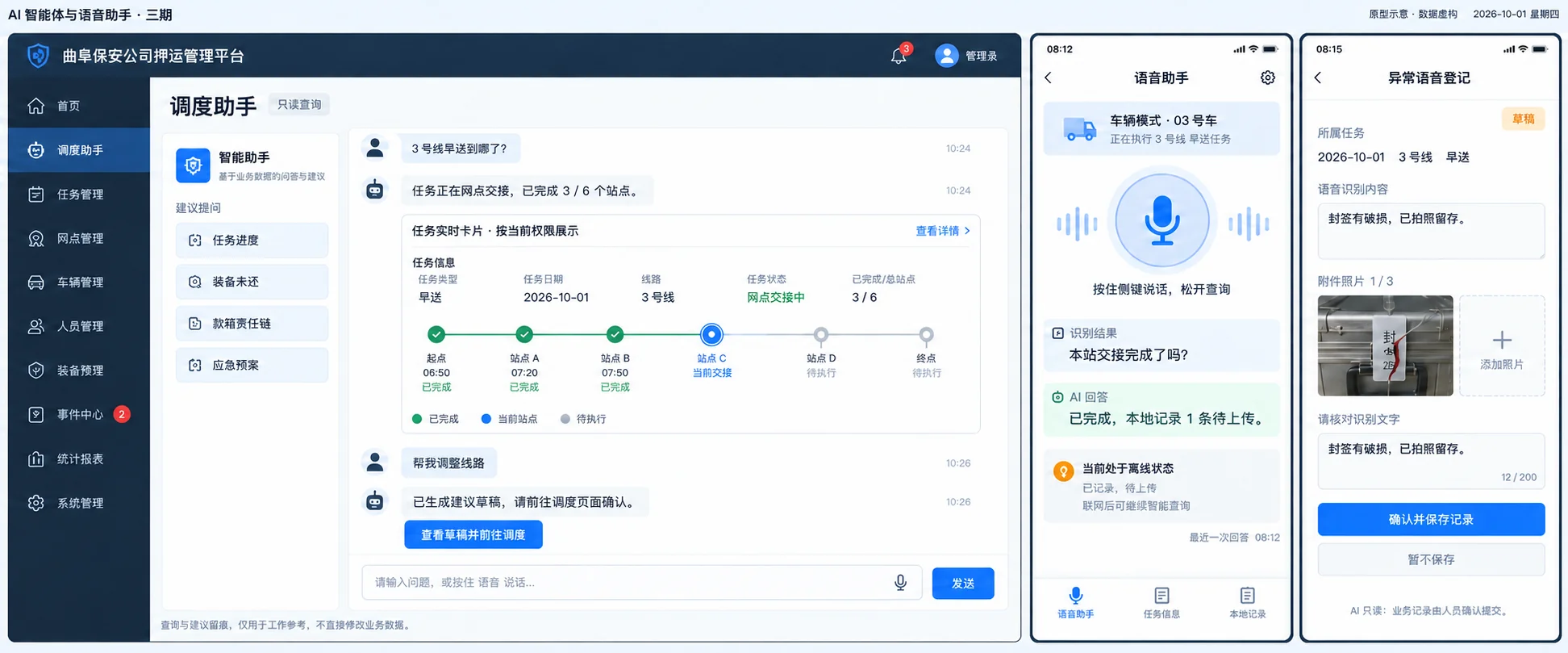Image resolution: width=1568 pixels, height=653 pixels.
Task: Open the notification bell with 3 alerts
Action: tap(899, 56)
